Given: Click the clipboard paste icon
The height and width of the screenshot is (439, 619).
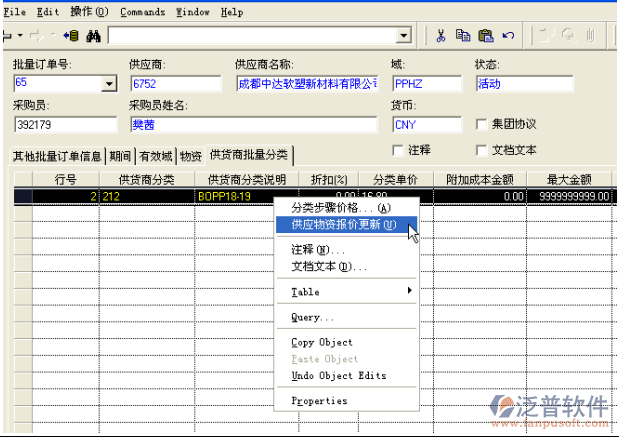Looking at the screenshot, I should coord(486,36).
